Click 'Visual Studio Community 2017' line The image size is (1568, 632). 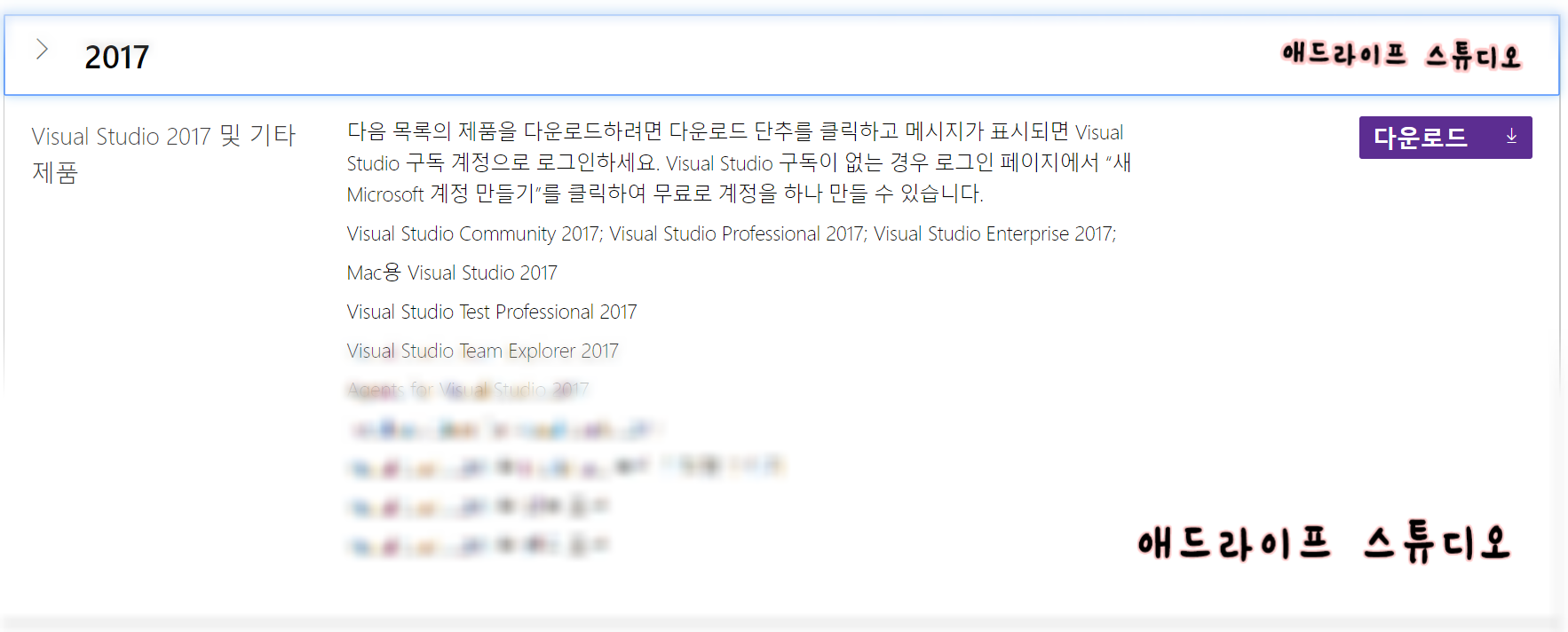(x=732, y=233)
